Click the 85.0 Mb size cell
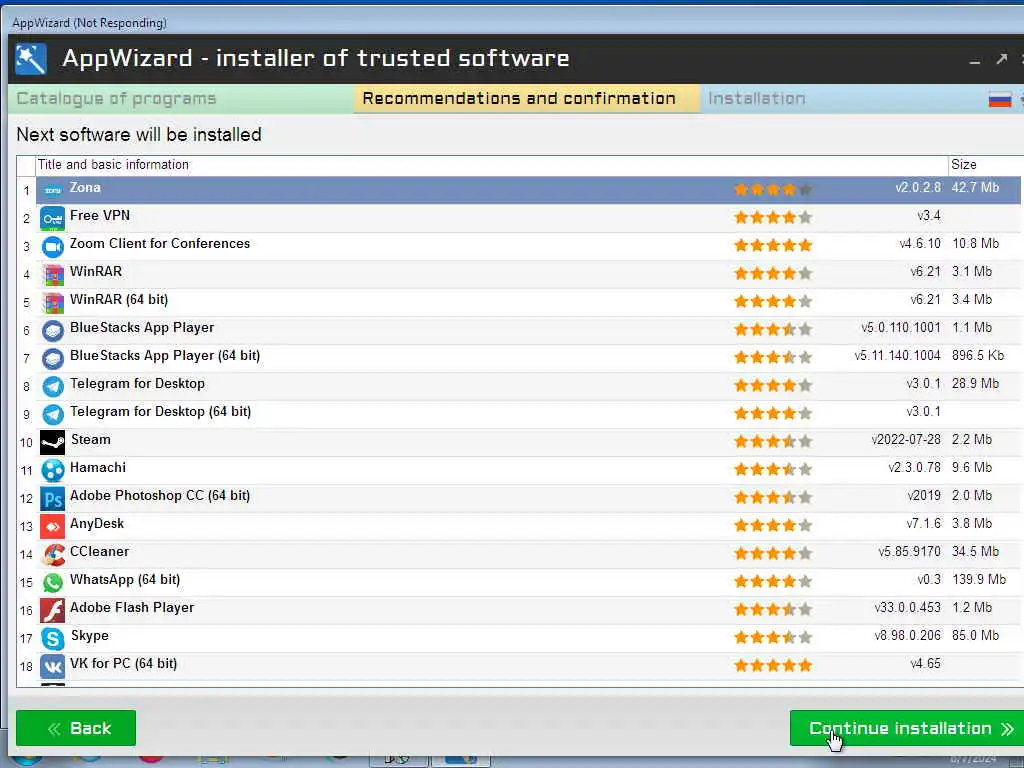 coord(975,635)
